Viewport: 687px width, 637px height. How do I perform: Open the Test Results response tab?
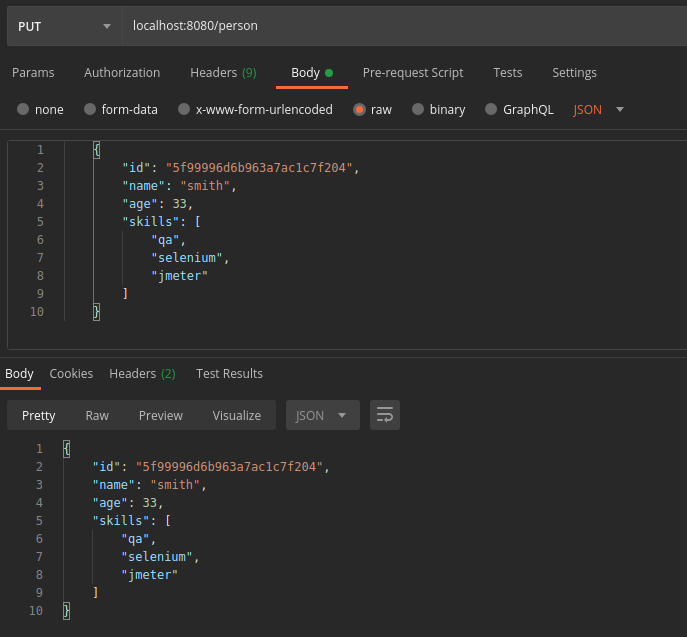pyautogui.click(x=229, y=374)
